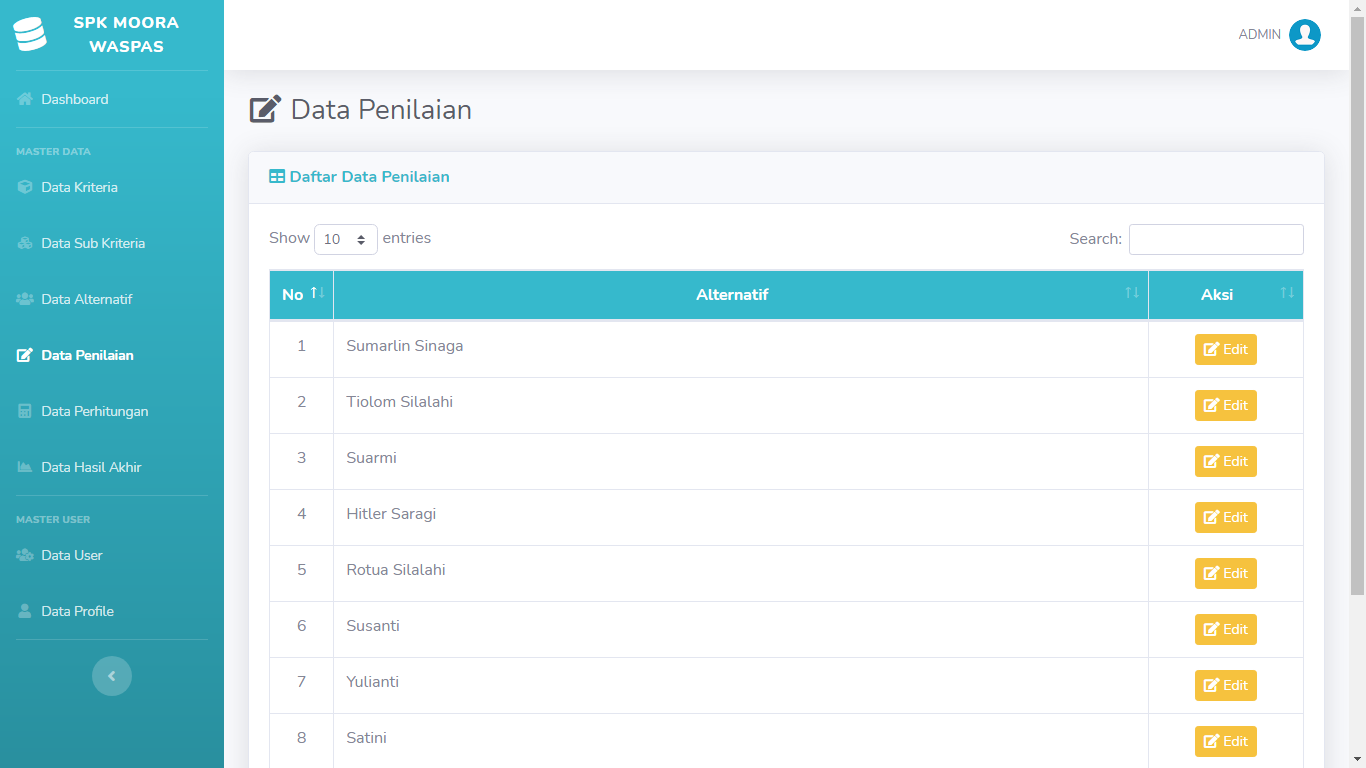Click the Data Sub Kriteria cubes icon

(25, 243)
